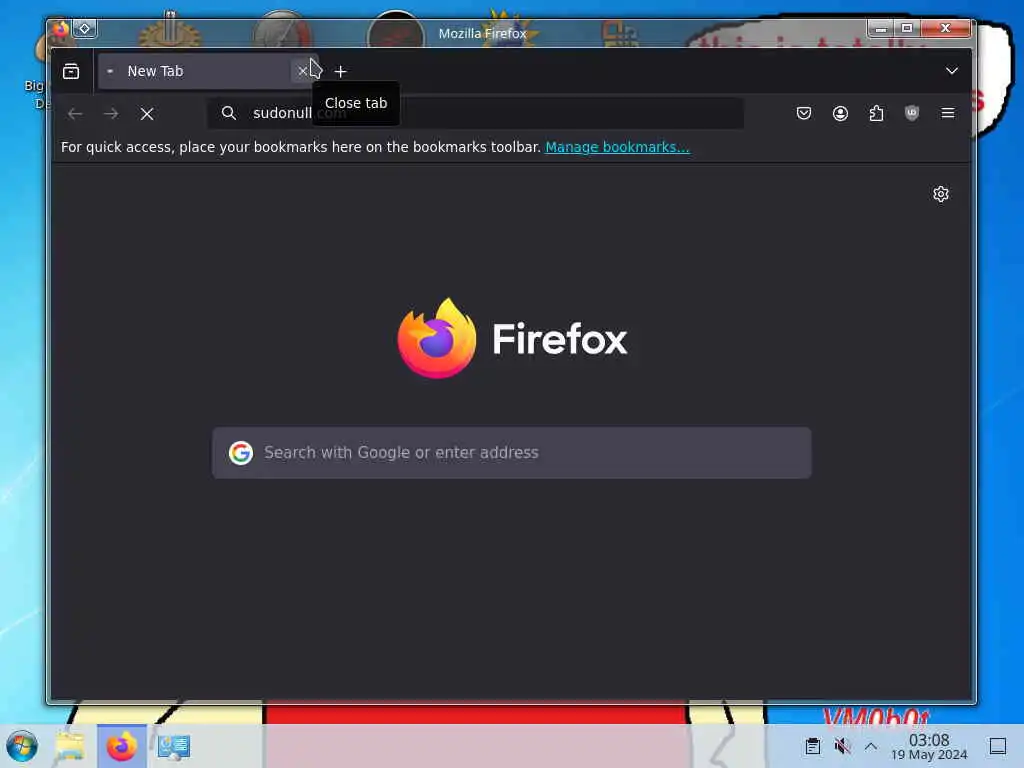The height and width of the screenshot is (768, 1024).
Task: Select the Firefox taskbar button
Action: [x=121, y=746]
